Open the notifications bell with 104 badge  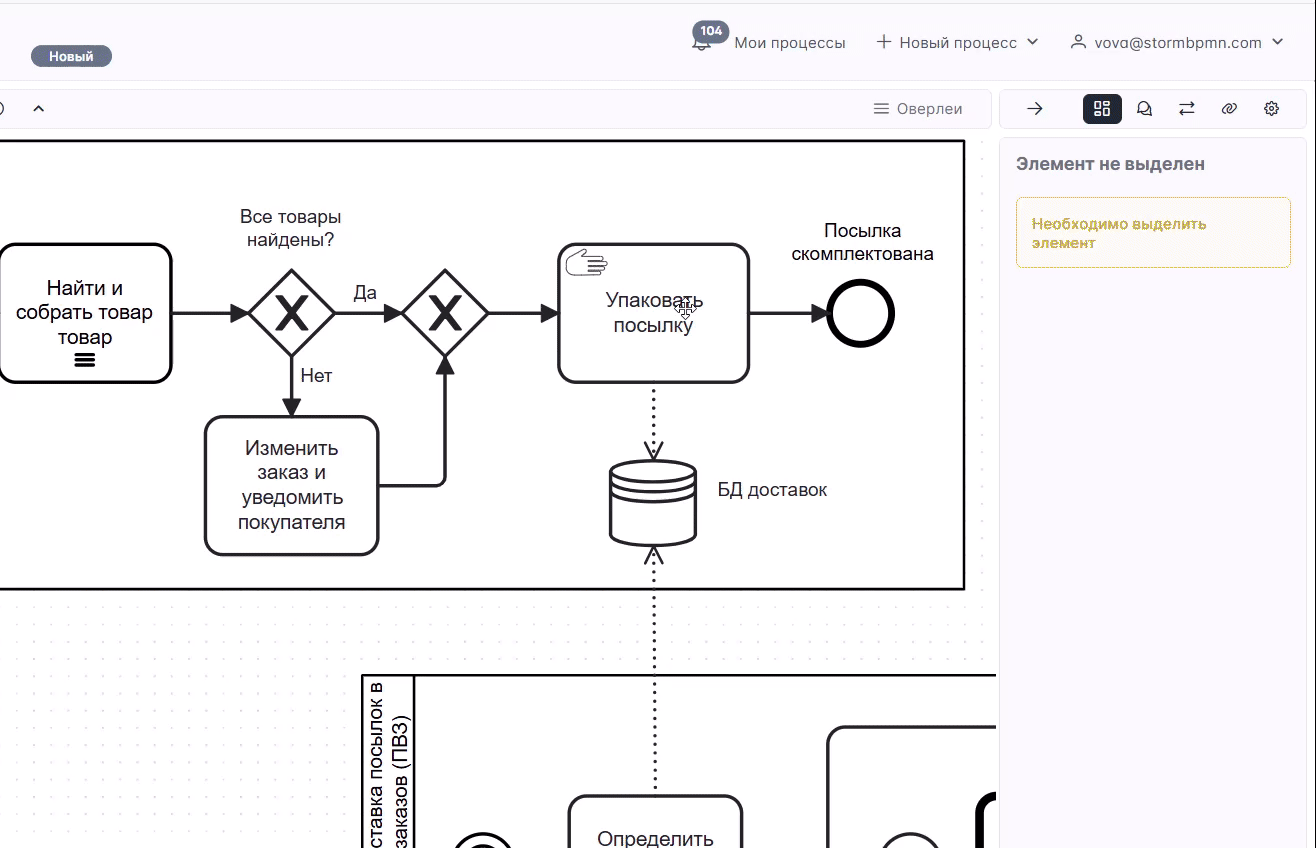702,42
